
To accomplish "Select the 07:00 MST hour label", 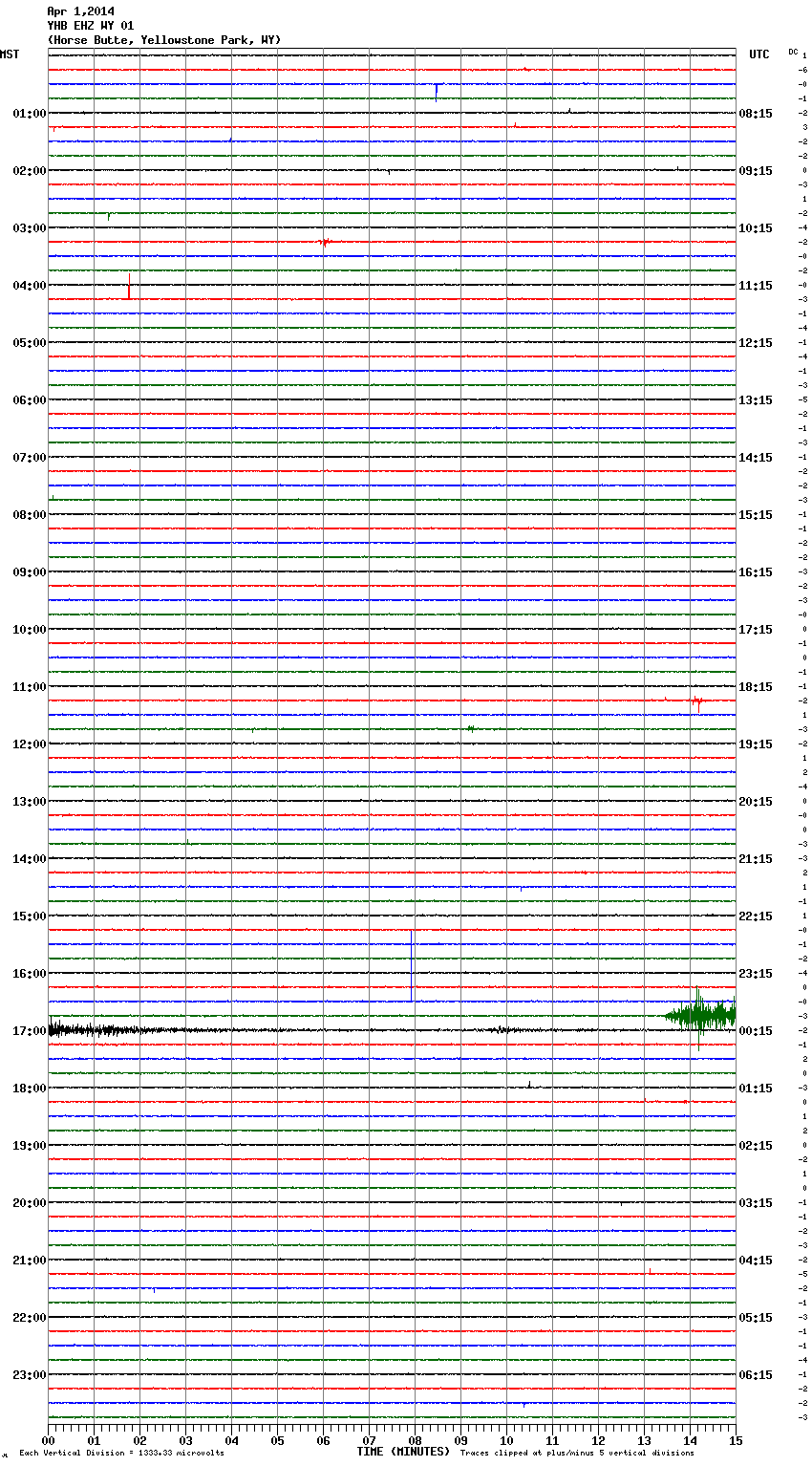I will coord(29,457).
